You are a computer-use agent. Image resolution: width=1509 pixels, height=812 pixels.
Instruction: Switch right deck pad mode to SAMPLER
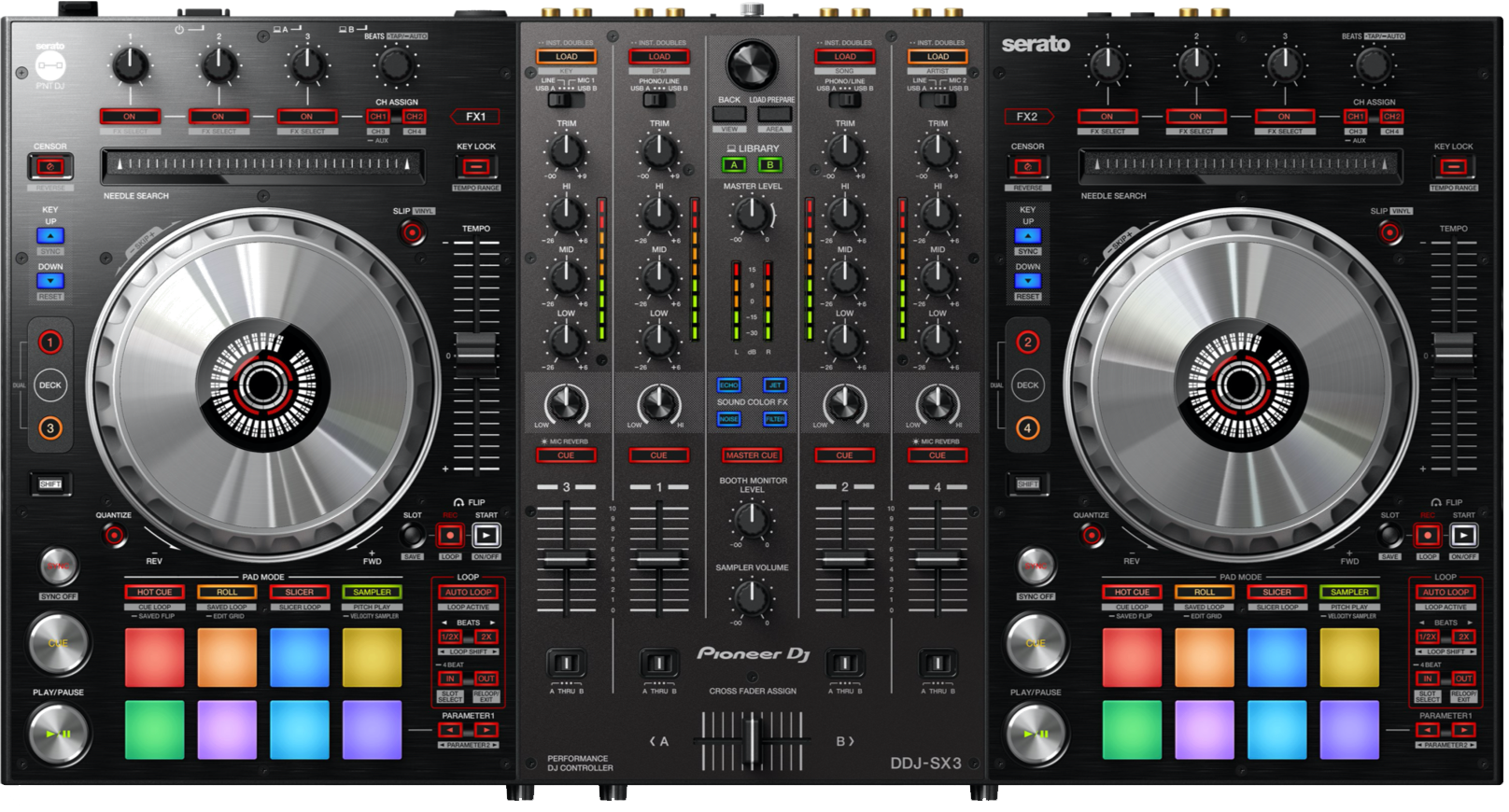click(1349, 592)
